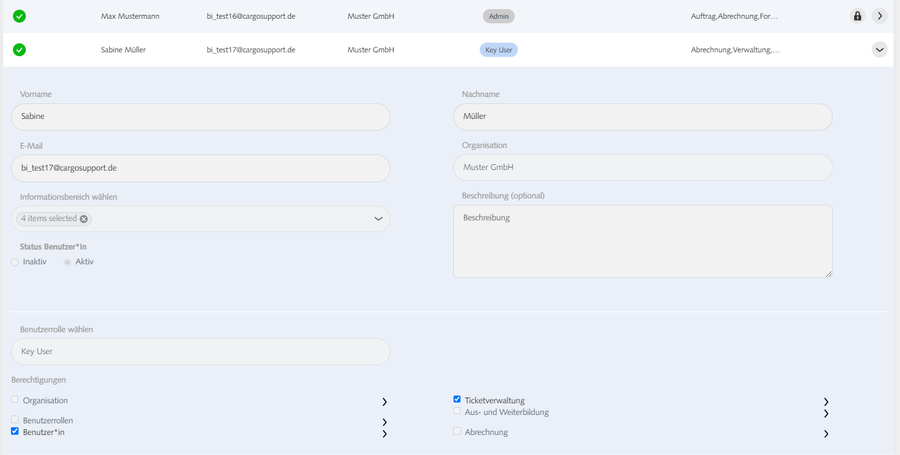Enable the Organisation permission checkbox
The image size is (900, 455).
click(15, 399)
